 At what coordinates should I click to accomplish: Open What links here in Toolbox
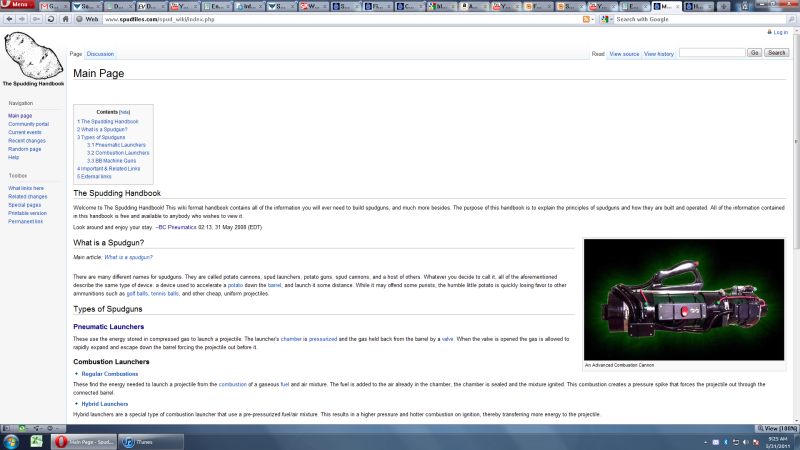pos(26,188)
